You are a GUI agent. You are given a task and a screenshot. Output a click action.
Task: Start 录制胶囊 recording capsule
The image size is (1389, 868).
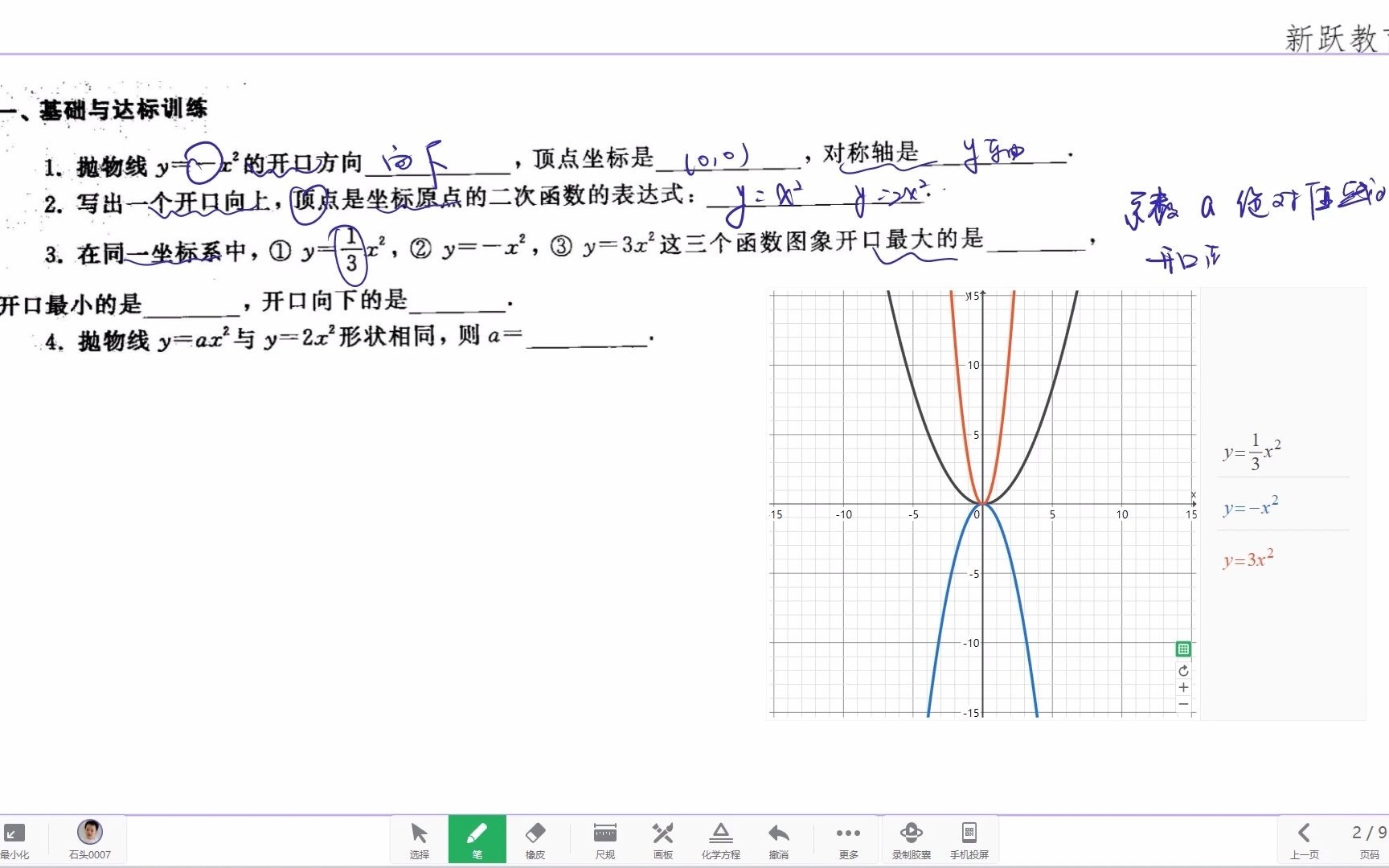coord(912,840)
